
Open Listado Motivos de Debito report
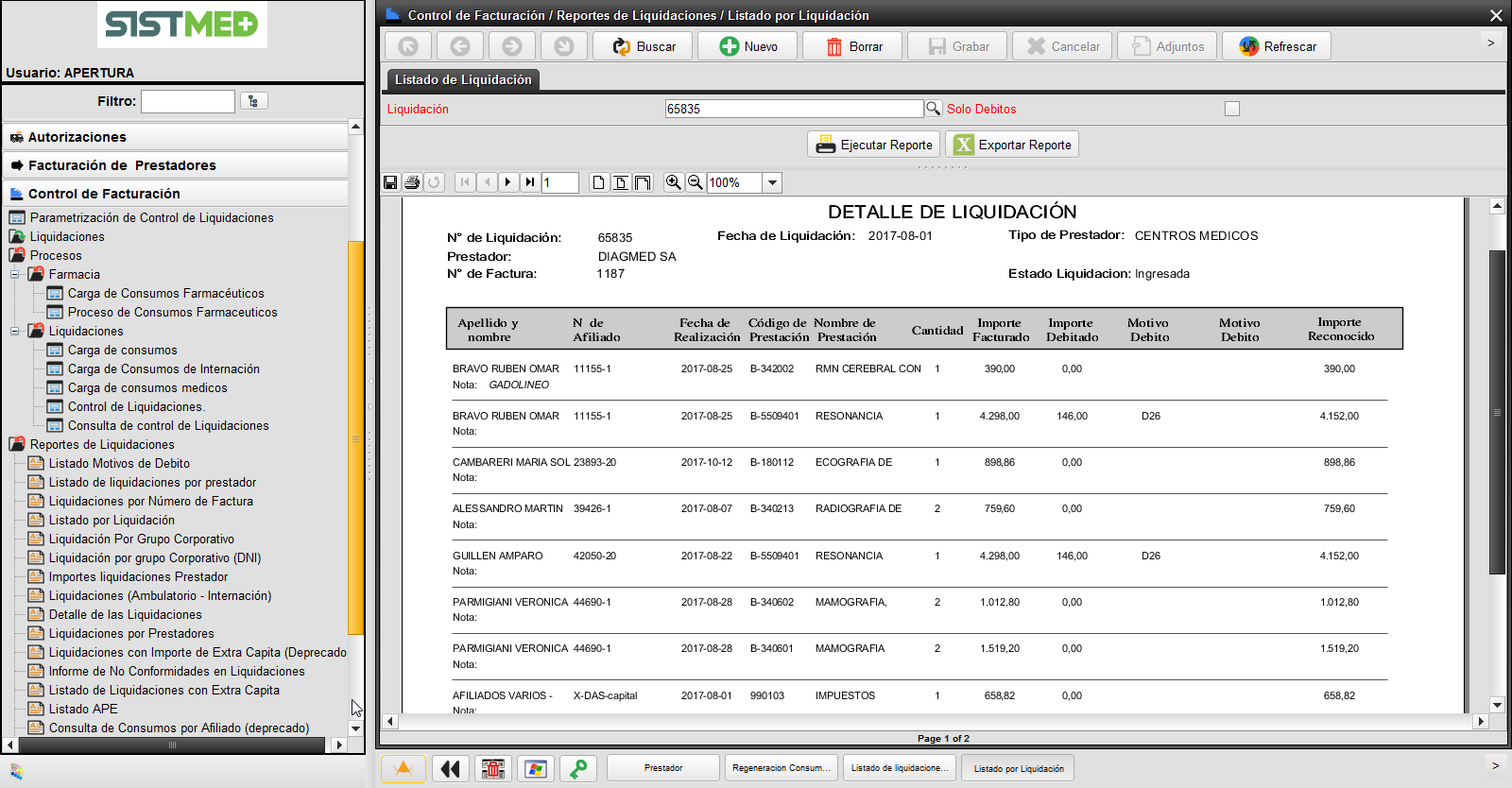coord(119,463)
